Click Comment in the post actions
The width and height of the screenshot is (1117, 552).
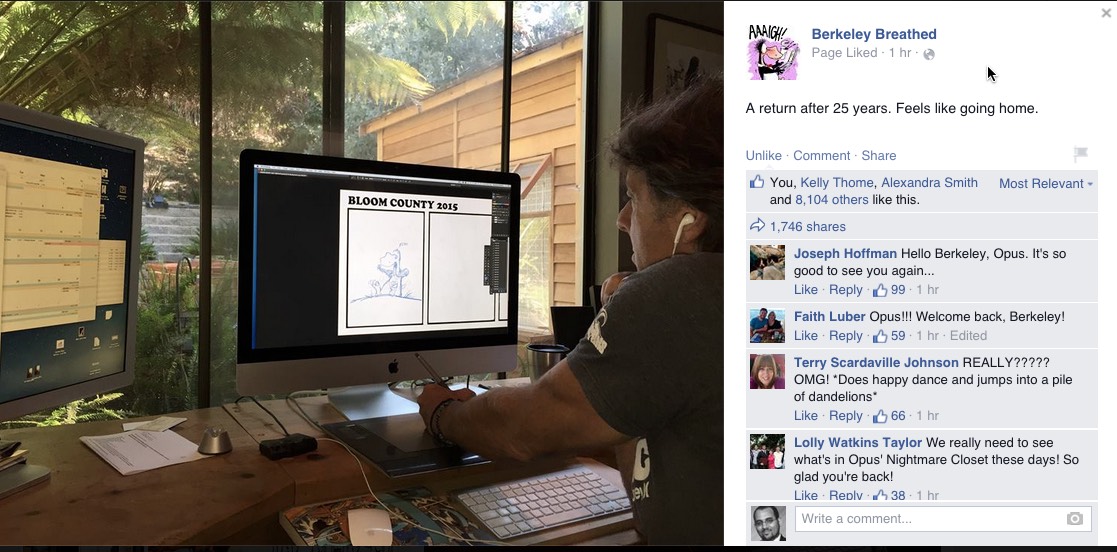821,155
